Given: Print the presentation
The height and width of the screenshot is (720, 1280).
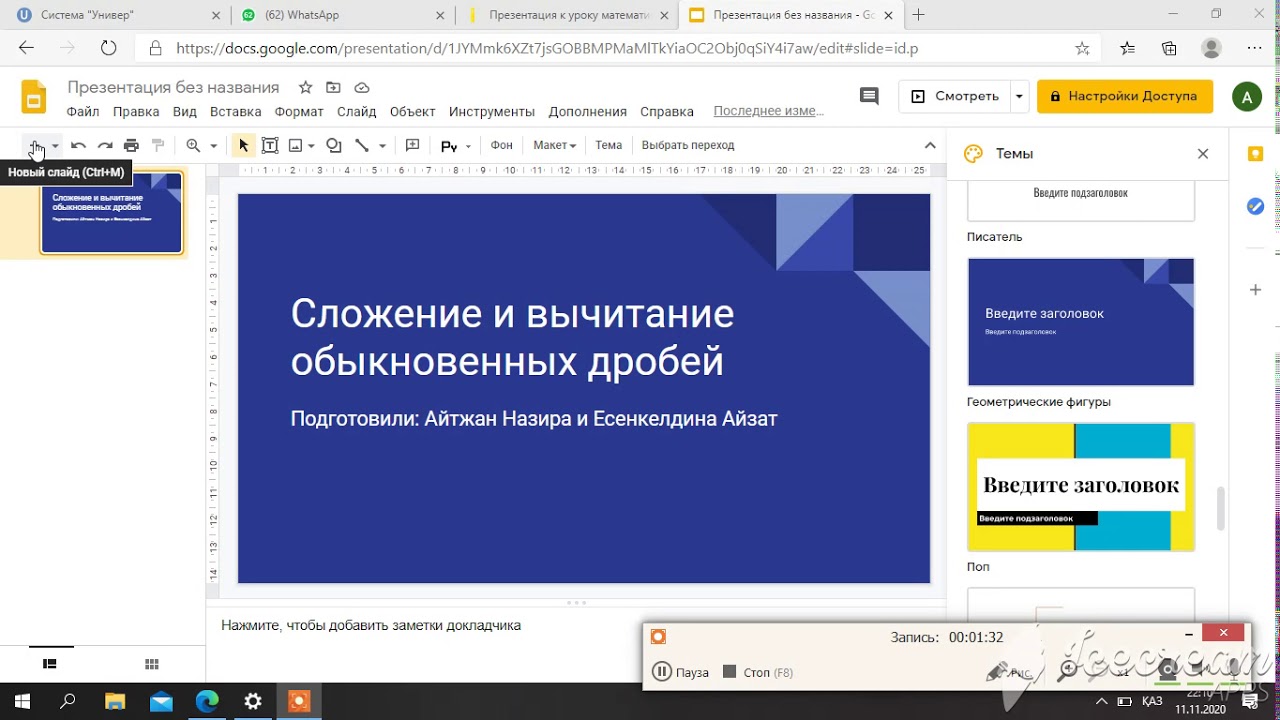Looking at the screenshot, I should [x=131, y=146].
